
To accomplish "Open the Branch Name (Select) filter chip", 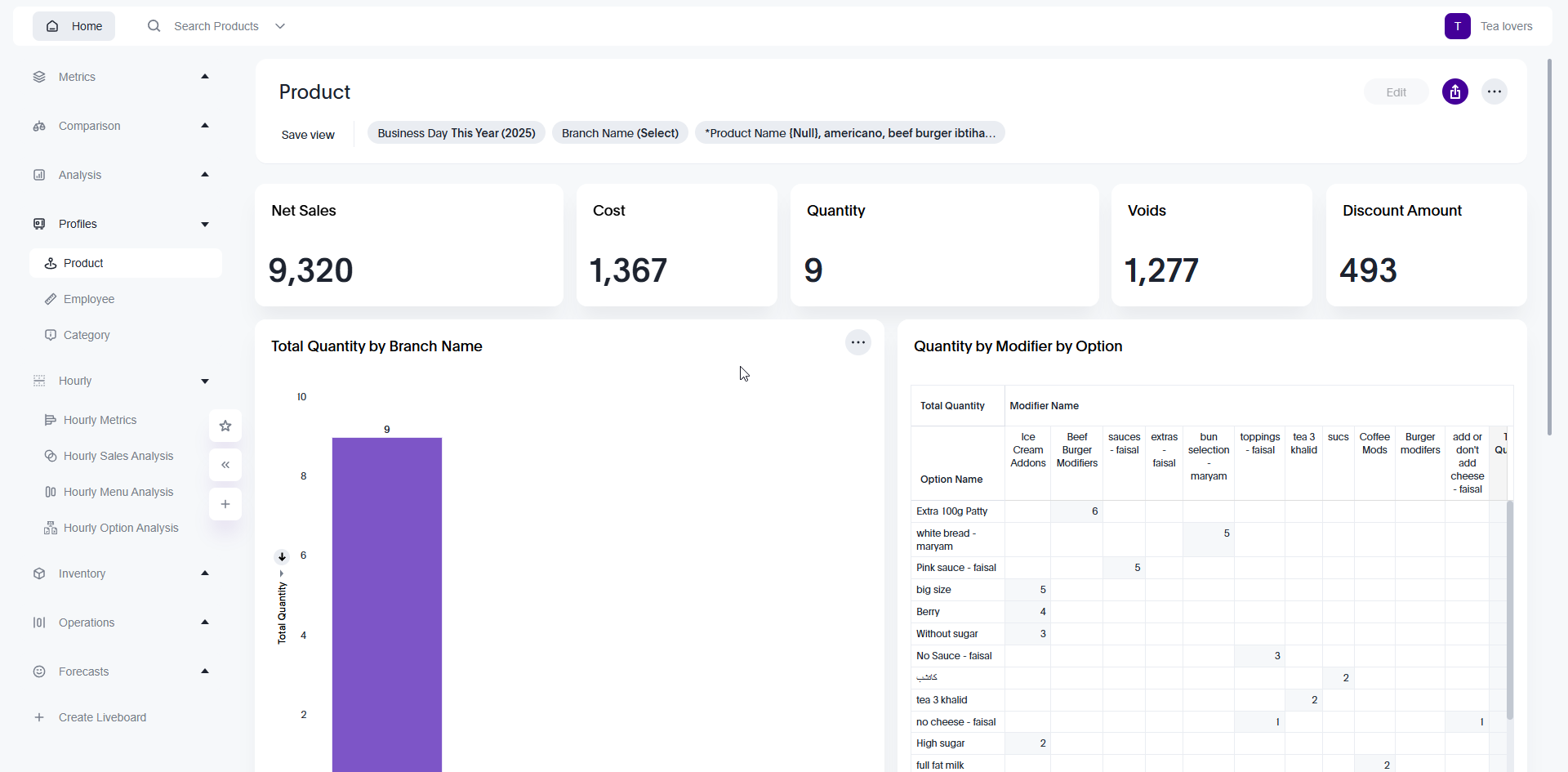I will (x=620, y=132).
